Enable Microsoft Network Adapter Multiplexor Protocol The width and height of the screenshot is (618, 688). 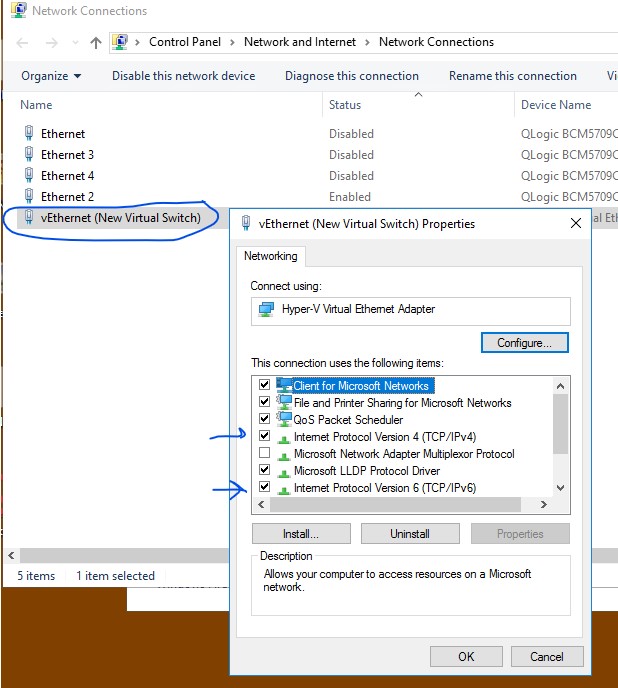[264, 452]
